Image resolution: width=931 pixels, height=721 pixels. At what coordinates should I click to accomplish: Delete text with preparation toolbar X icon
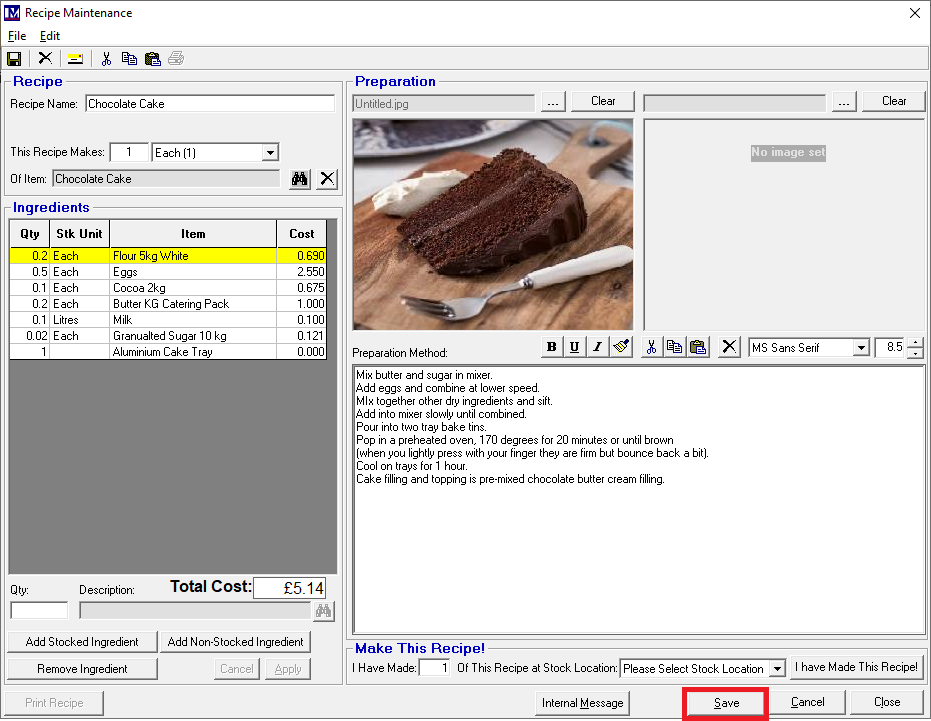730,347
